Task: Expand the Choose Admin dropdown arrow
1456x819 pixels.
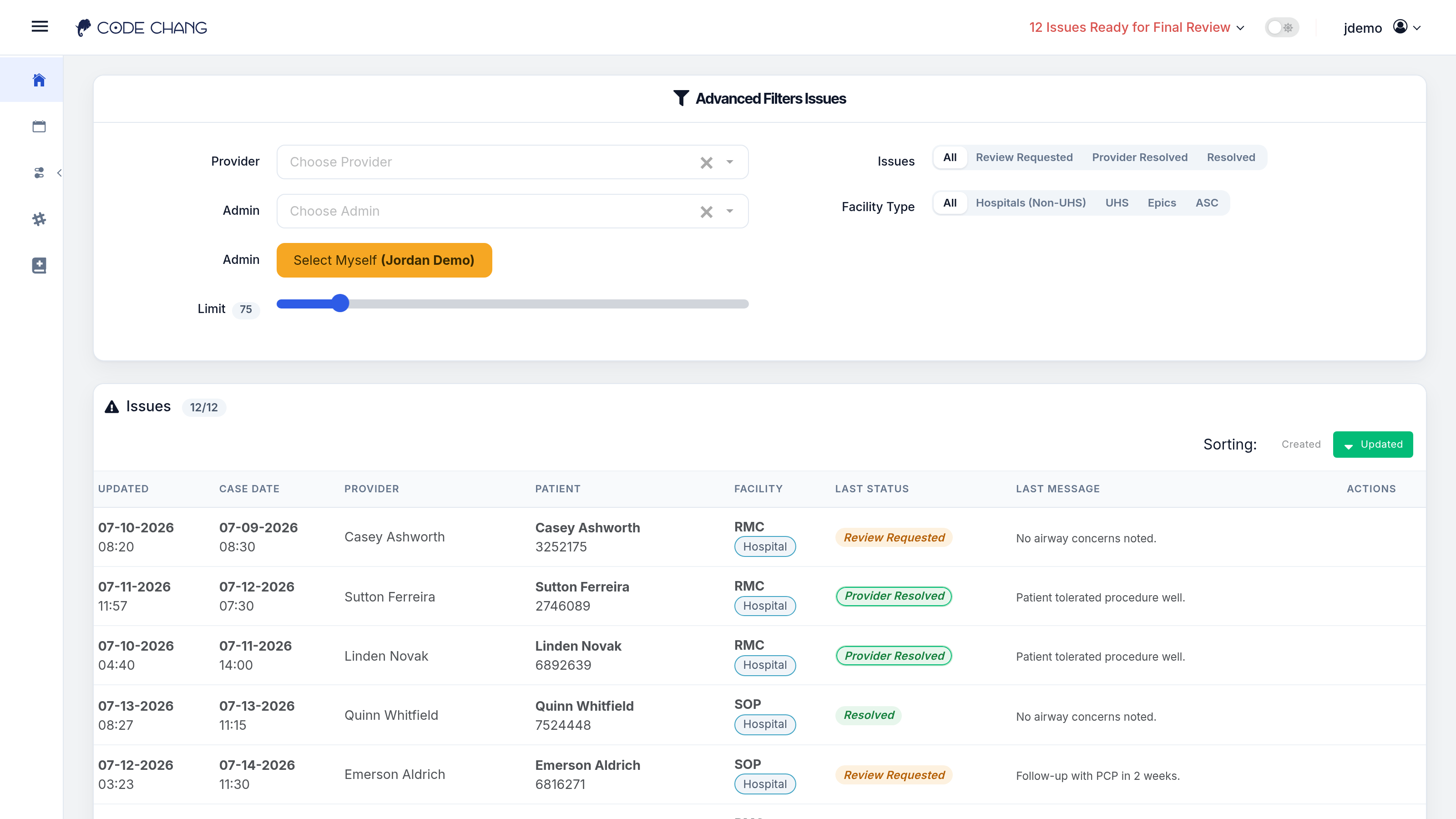Action: (x=730, y=212)
